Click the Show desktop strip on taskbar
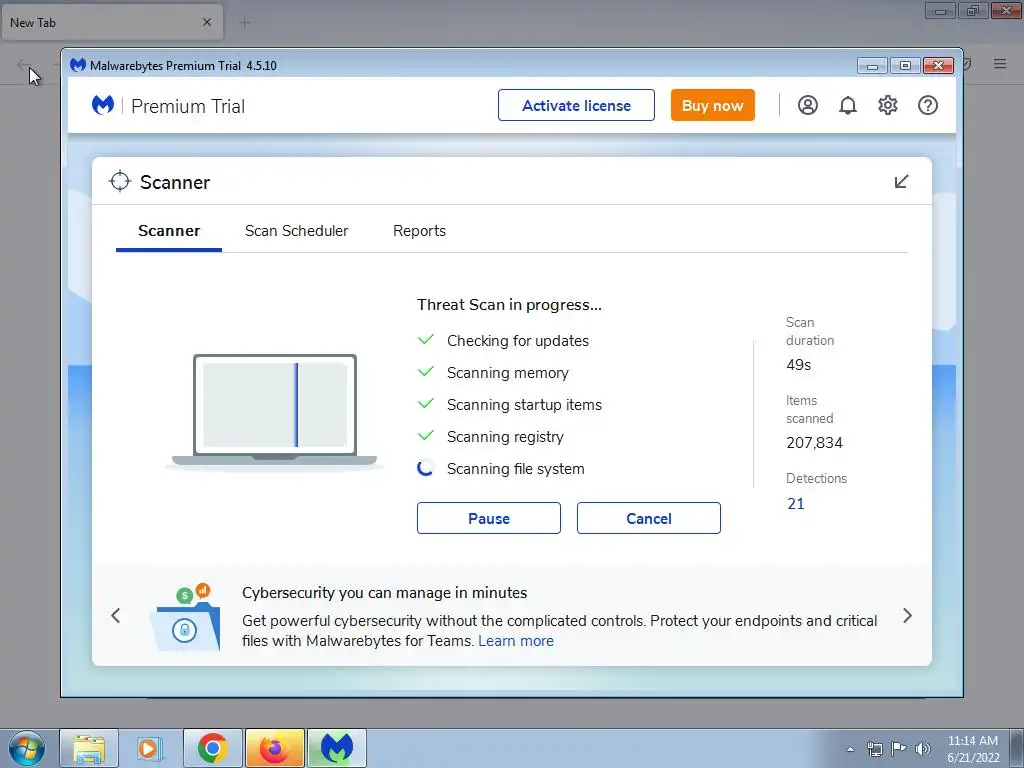This screenshot has width=1024, height=768. coord(1017,748)
